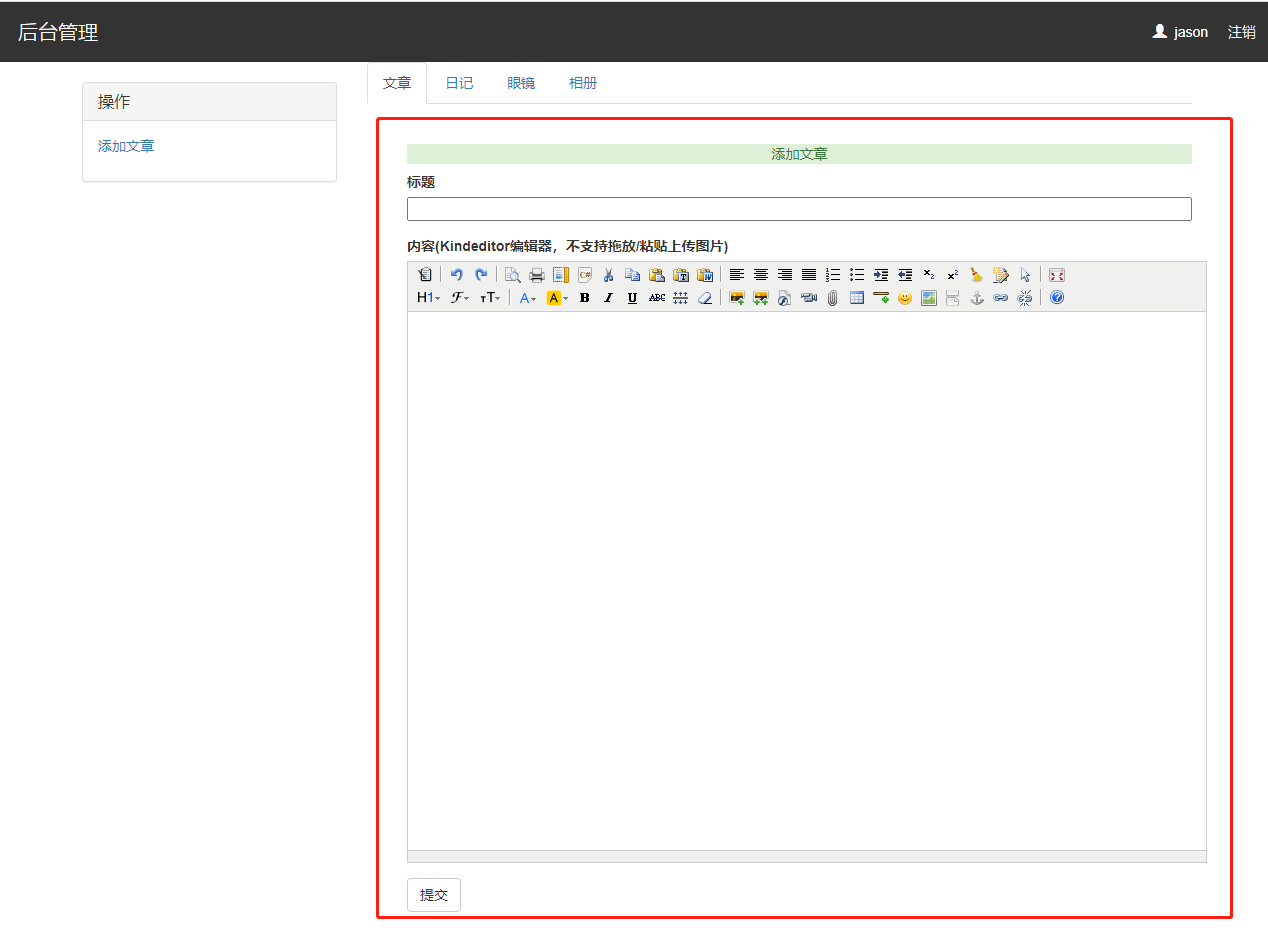The image size is (1268, 942).
Task: Go to 后台管理 home brand link
Action: pos(58,32)
